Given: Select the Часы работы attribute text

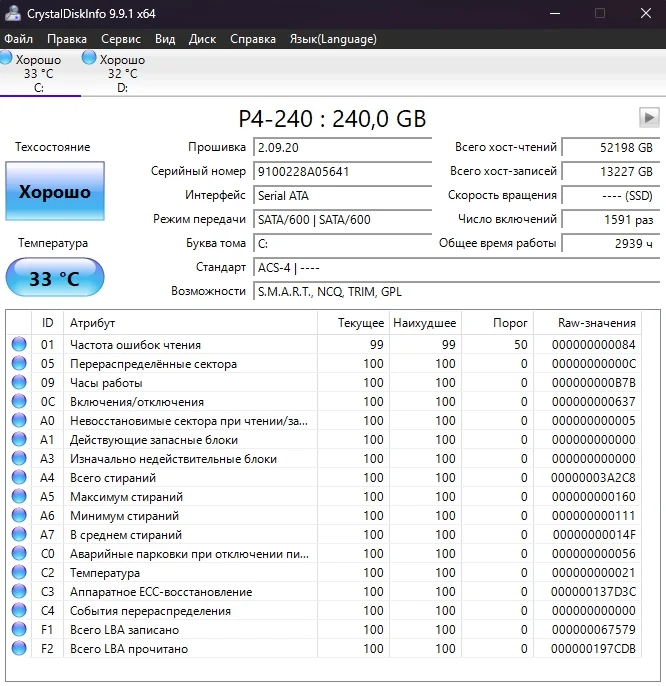Looking at the screenshot, I should pyautogui.click(x=106, y=383).
